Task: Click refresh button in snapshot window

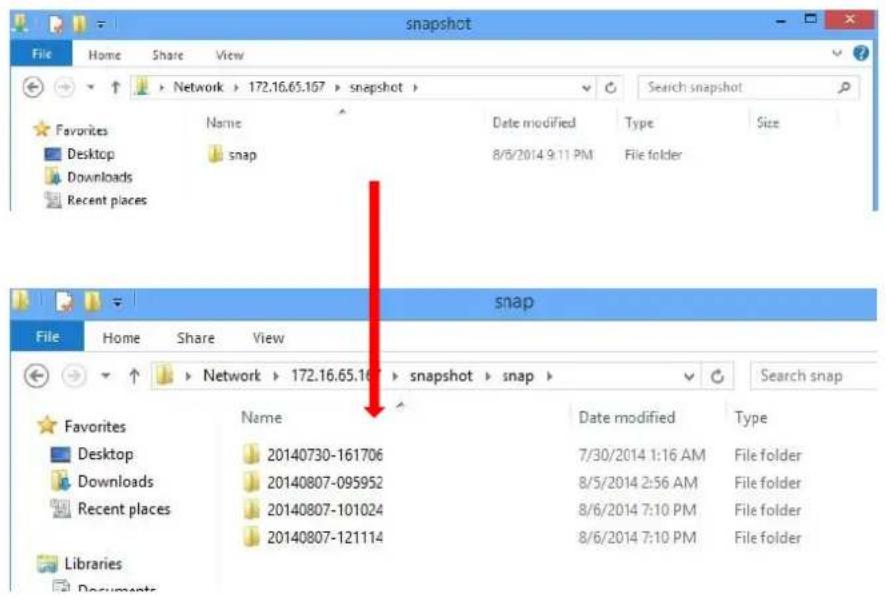Action: [611, 88]
